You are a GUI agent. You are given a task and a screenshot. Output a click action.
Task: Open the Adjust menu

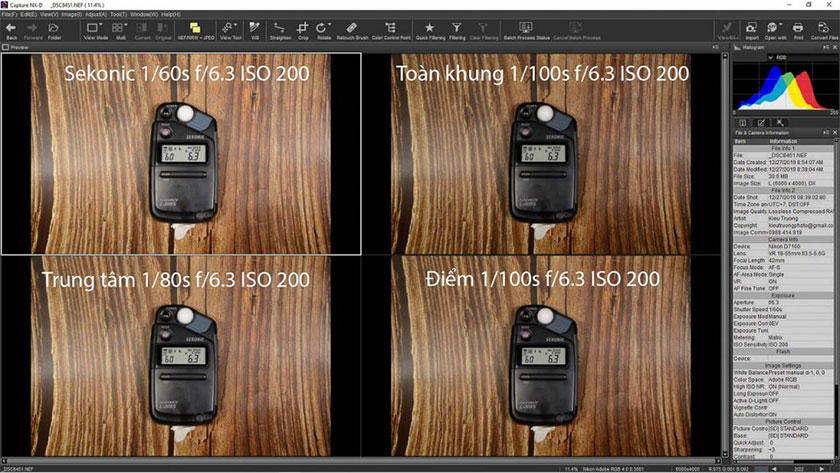coord(96,14)
